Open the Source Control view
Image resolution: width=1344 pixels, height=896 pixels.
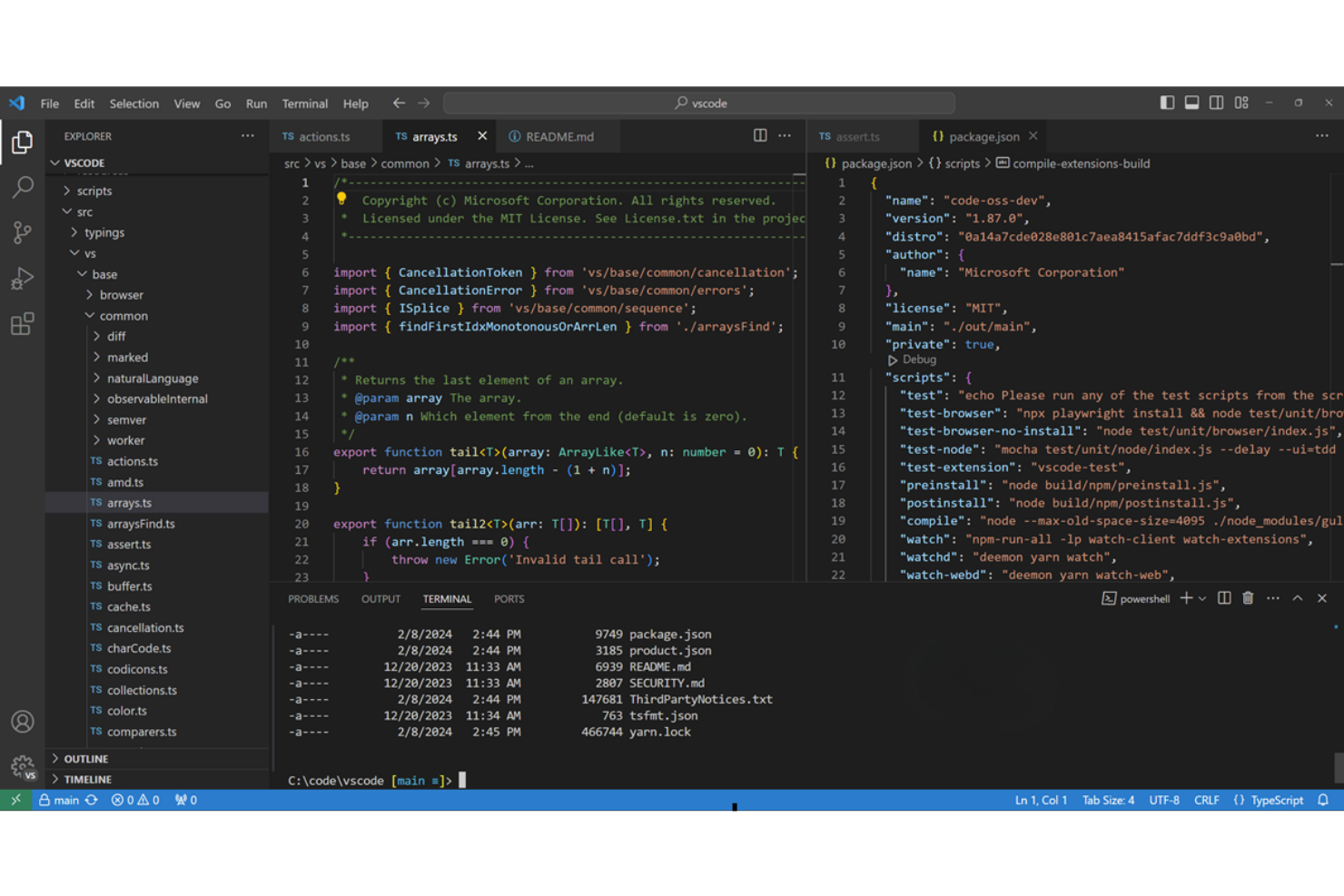[x=22, y=232]
